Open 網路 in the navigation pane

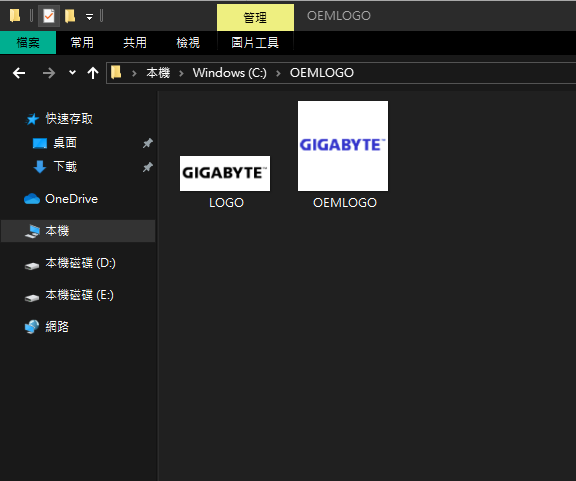pos(57,327)
